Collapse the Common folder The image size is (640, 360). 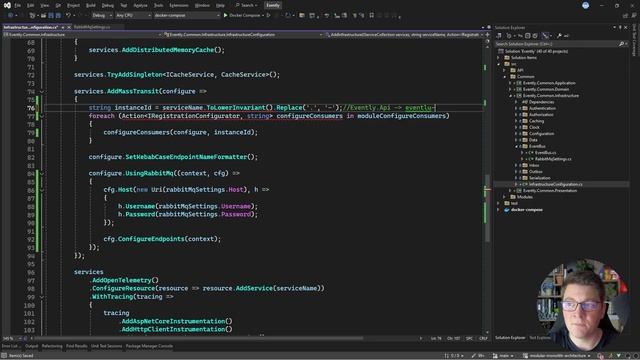coord(504,77)
